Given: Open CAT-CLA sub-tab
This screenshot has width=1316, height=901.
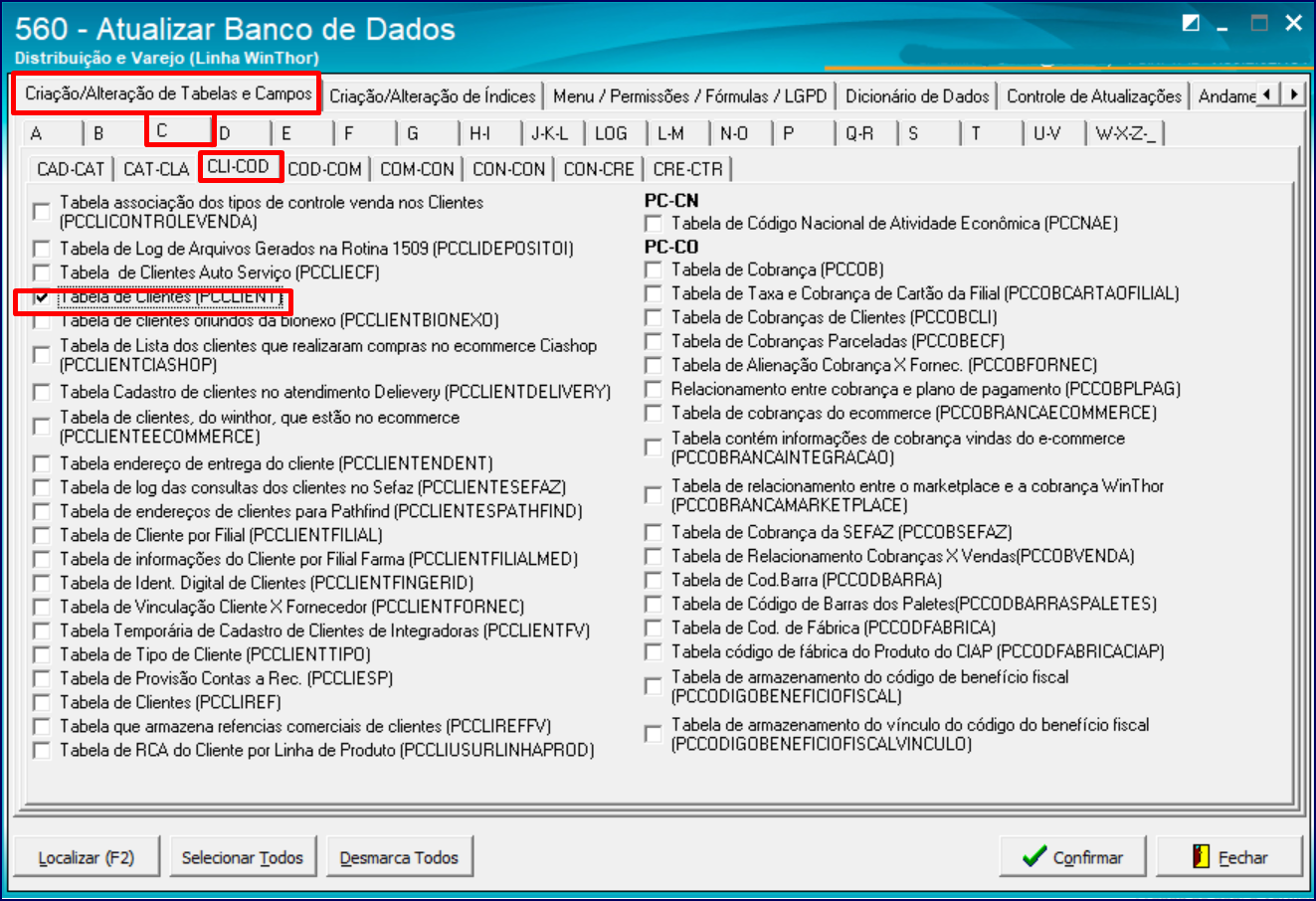Looking at the screenshot, I should click(x=156, y=169).
